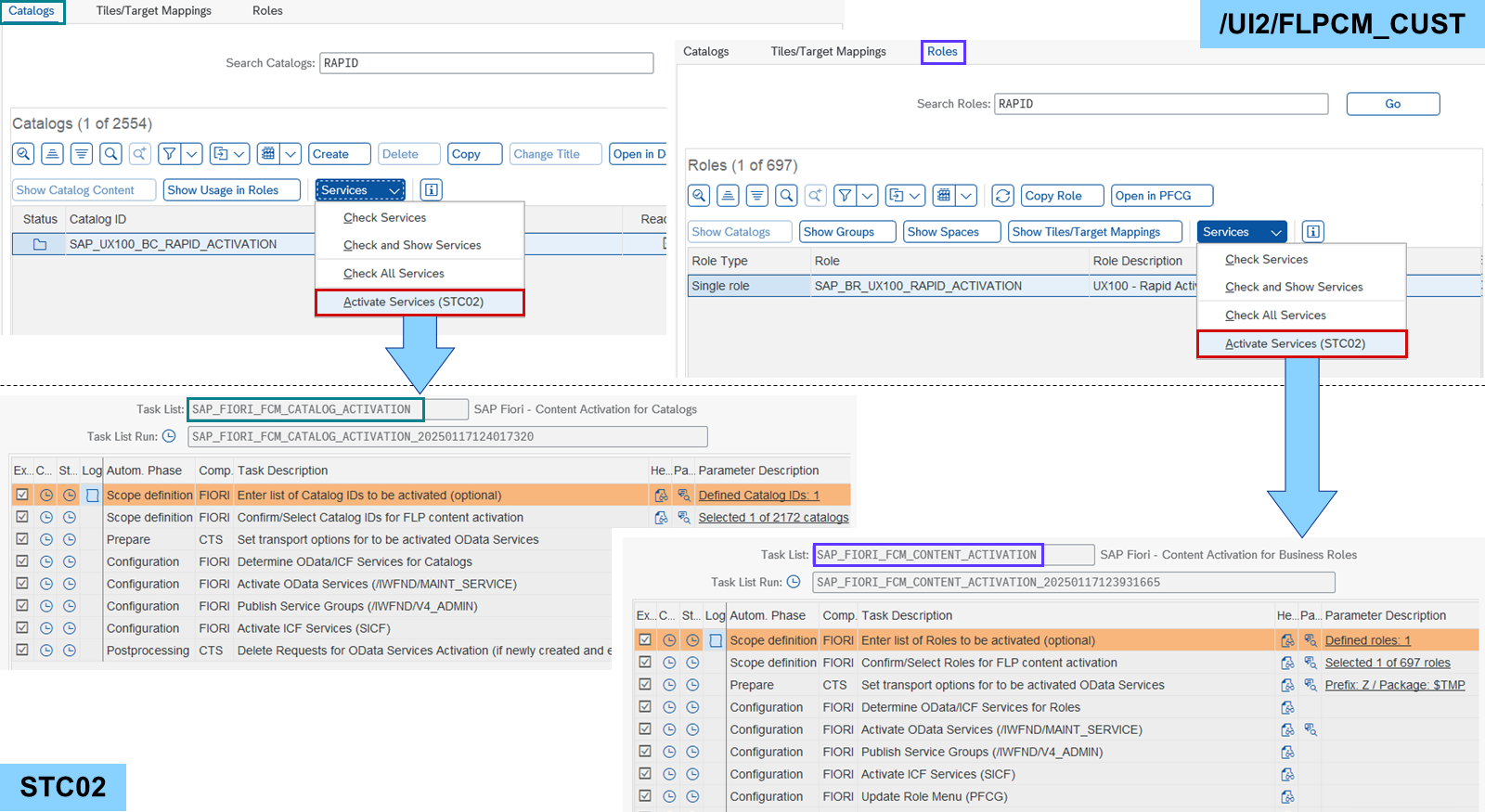Click the information icon beside the Catalogs Services button
This screenshot has height=812, width=1485.
tap(431, 190)
